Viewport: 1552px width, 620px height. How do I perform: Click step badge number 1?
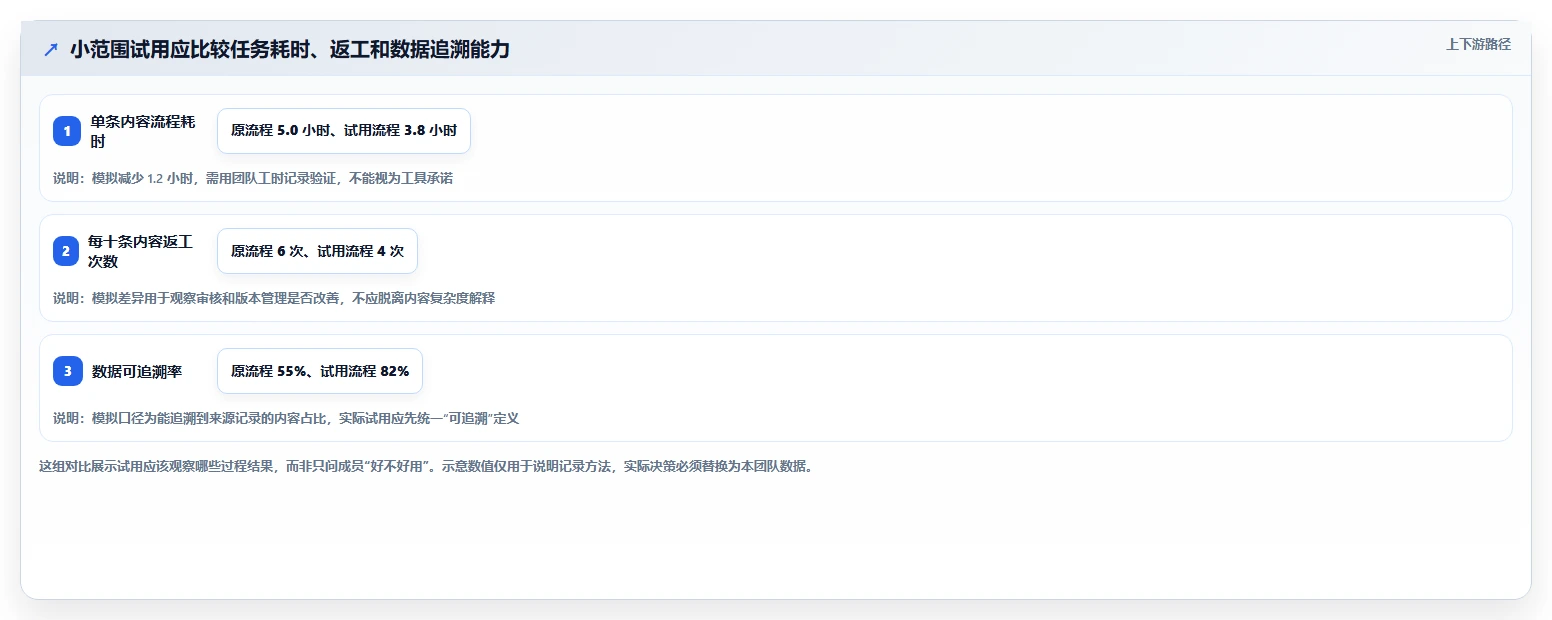pos(67,131)
